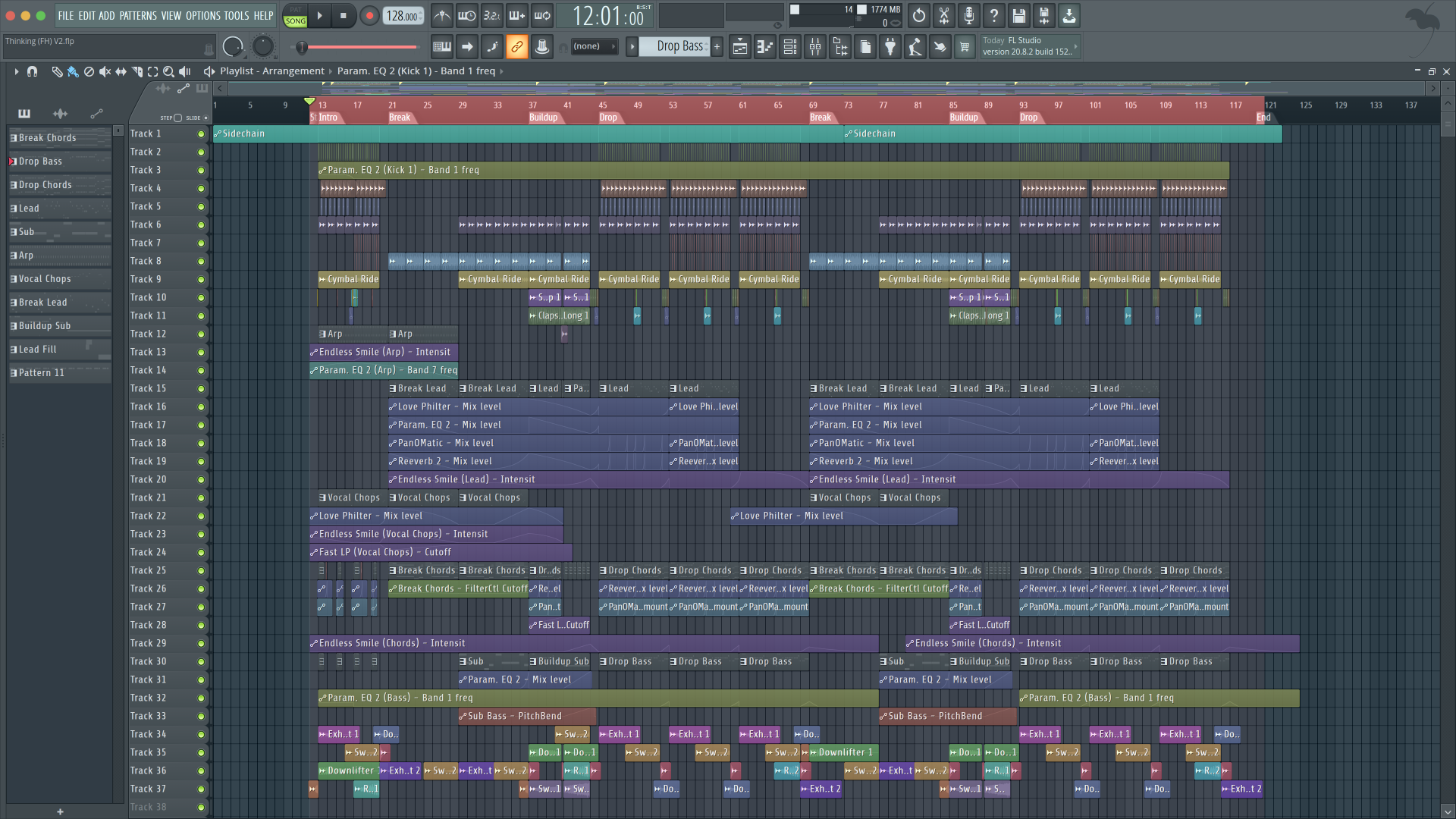Toggle the SLIDE option button
The image size is (1456, 819).
tap(206, 118)
